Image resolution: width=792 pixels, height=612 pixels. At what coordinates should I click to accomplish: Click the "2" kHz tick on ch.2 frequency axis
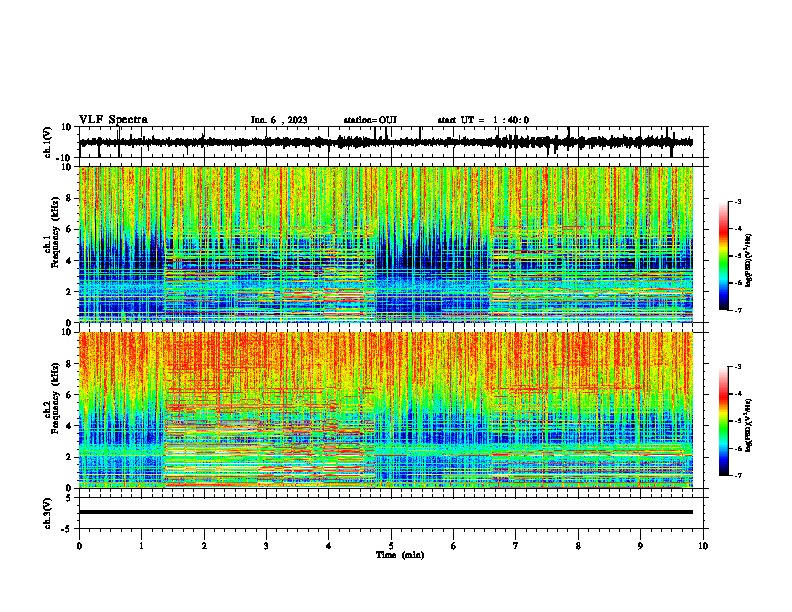(x=69, y=457)
